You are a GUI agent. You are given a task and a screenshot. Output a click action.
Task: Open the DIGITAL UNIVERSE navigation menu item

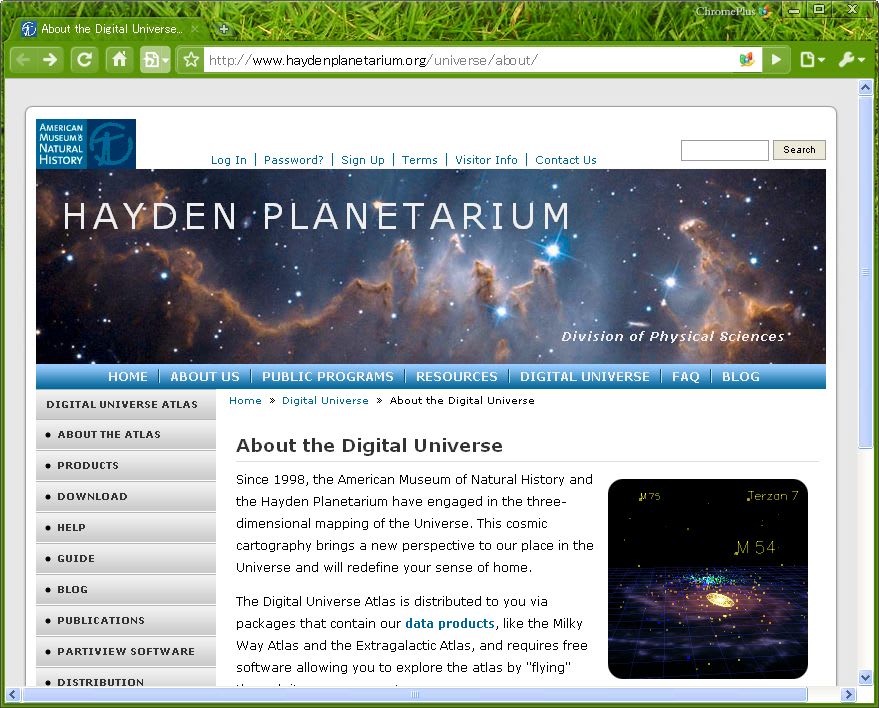coord(584,377)
